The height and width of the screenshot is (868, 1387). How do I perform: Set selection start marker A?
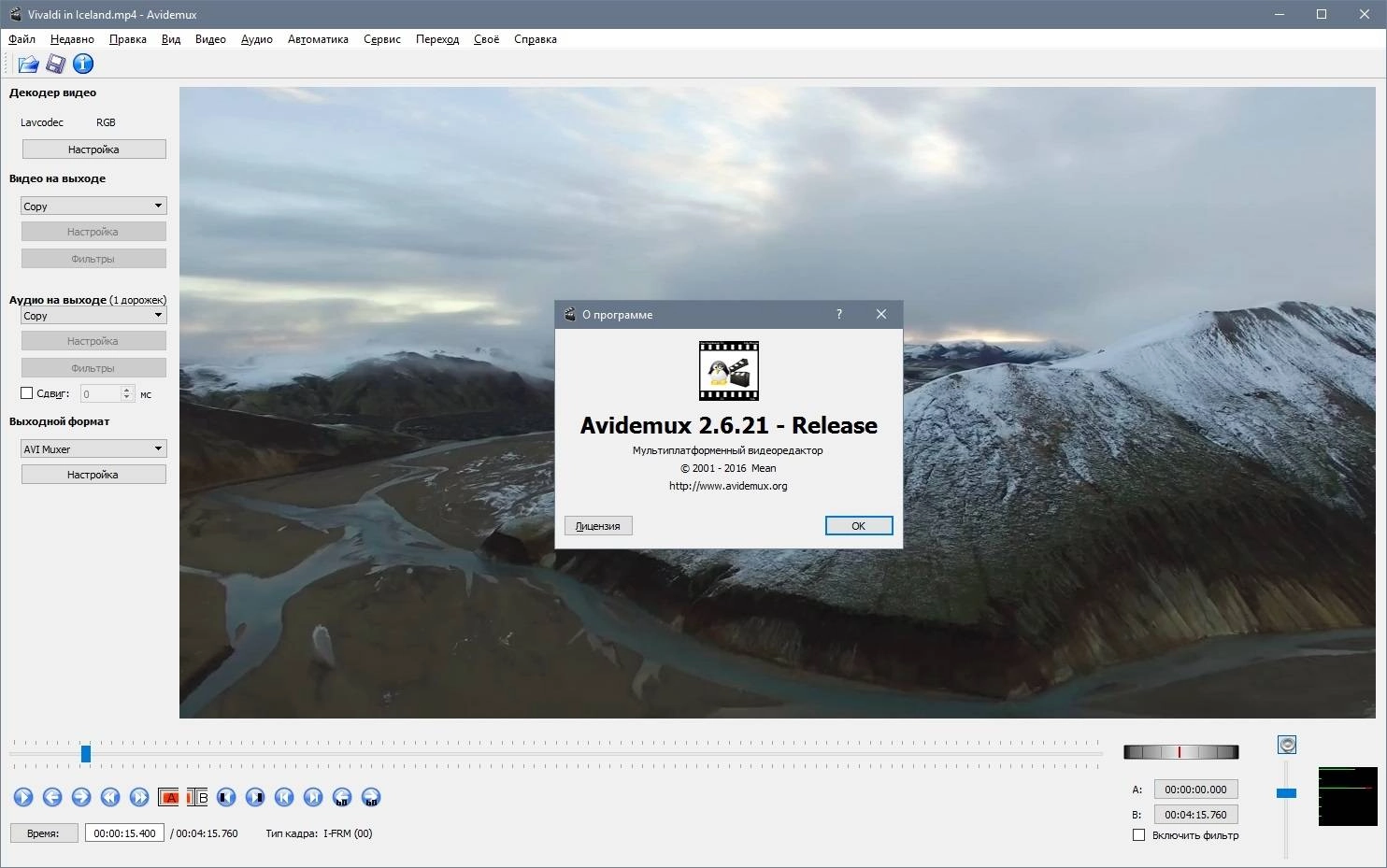pos(169,797)
